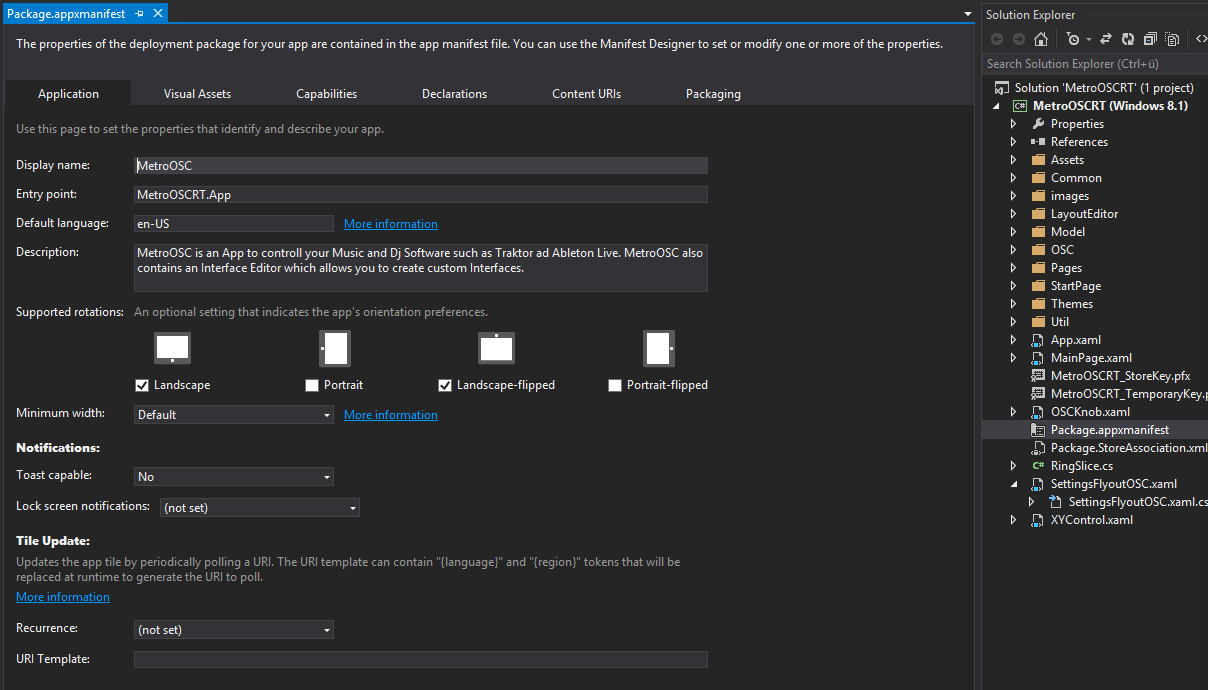Open the Declarations tab
The image size is (1208, 690).
454,93
